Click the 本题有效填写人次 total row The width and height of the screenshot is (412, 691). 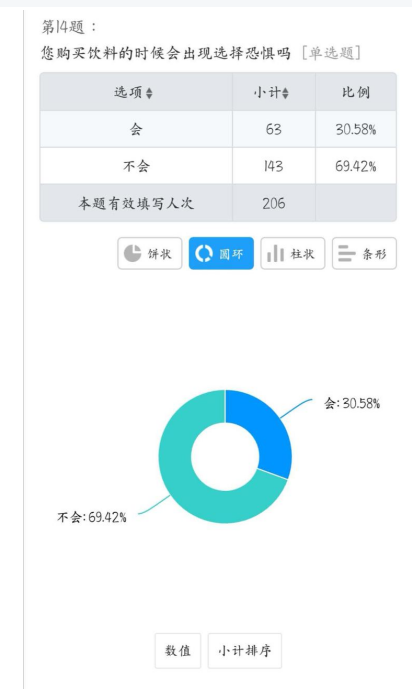218,203
